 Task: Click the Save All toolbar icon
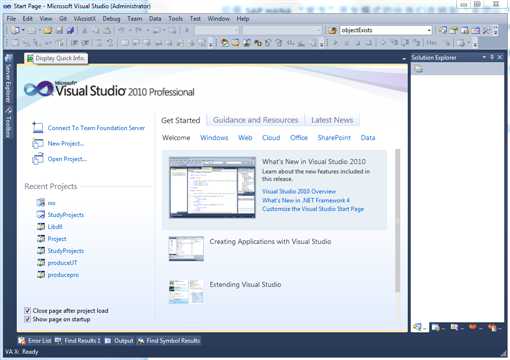coord(70,30)
